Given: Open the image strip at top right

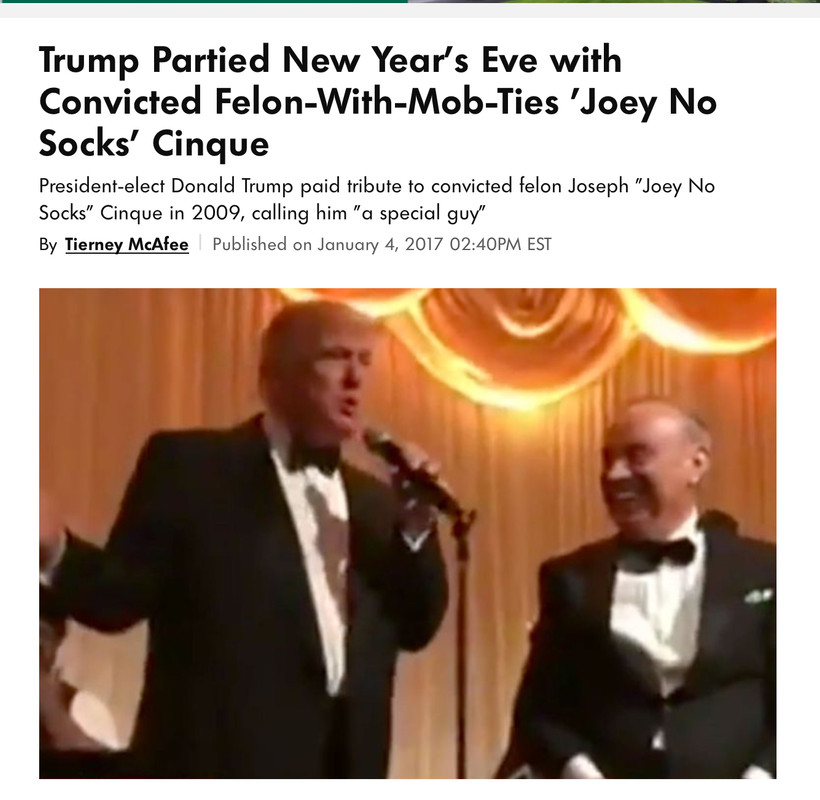Looking at the screenshot, I should (614, 2).
